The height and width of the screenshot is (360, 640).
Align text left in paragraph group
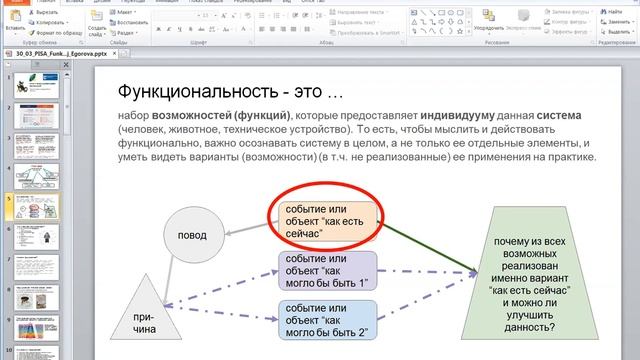[262, 29]
